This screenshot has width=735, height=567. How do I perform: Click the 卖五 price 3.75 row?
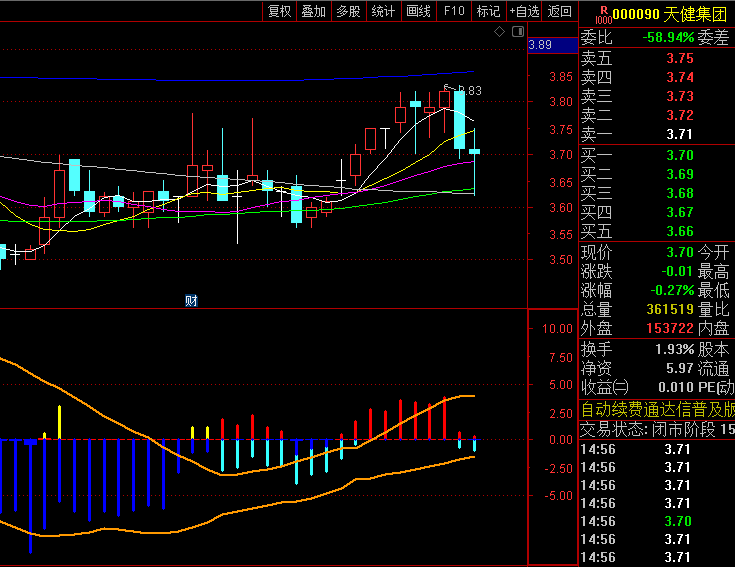[679, 59]
